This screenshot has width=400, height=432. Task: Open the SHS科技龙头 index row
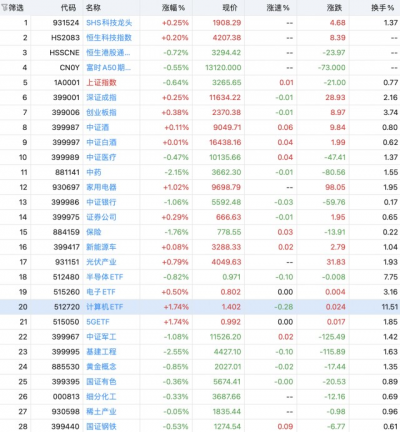tap(109, 23)
